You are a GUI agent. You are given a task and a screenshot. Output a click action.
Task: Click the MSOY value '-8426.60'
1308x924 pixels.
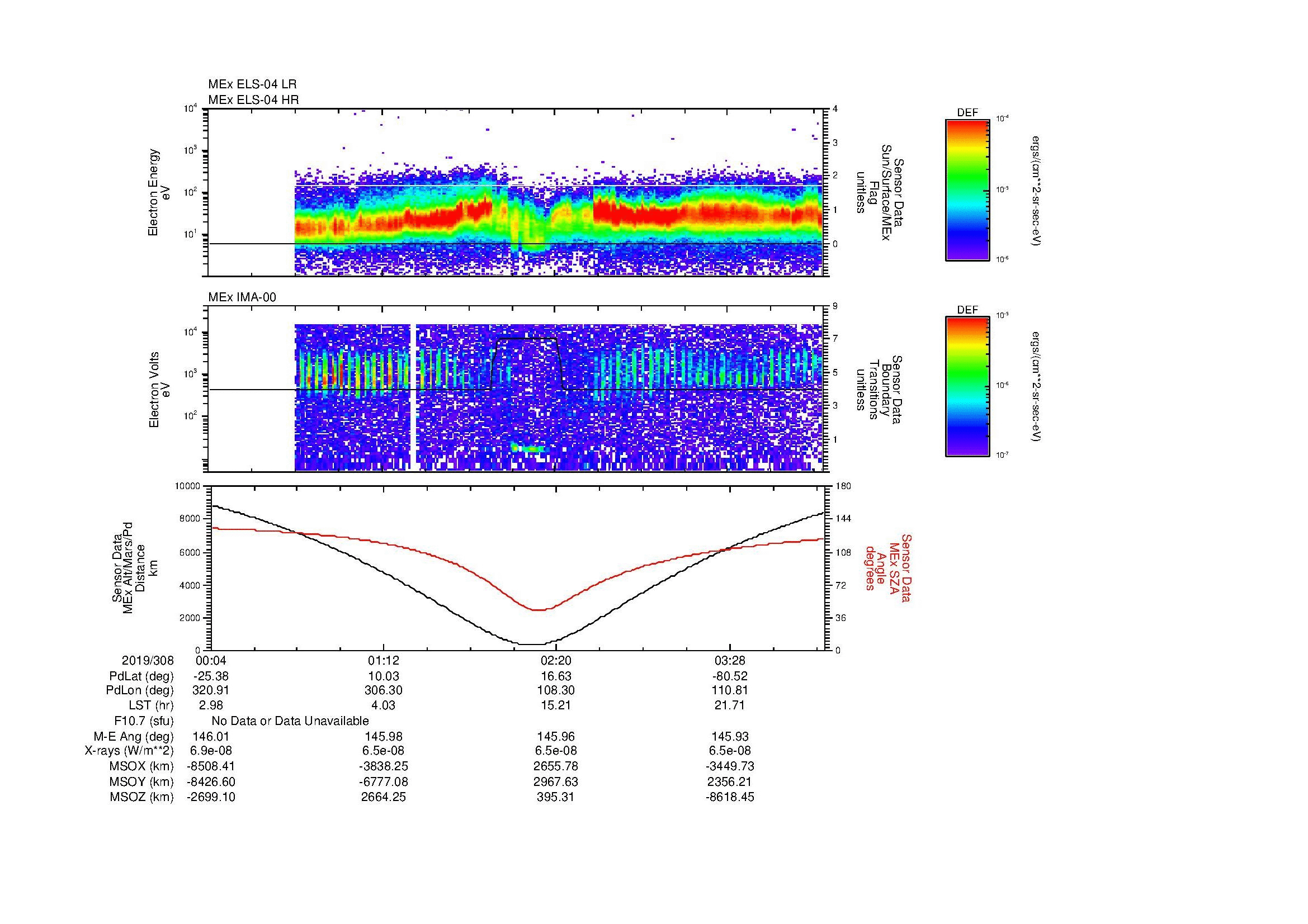pos(211,781)
